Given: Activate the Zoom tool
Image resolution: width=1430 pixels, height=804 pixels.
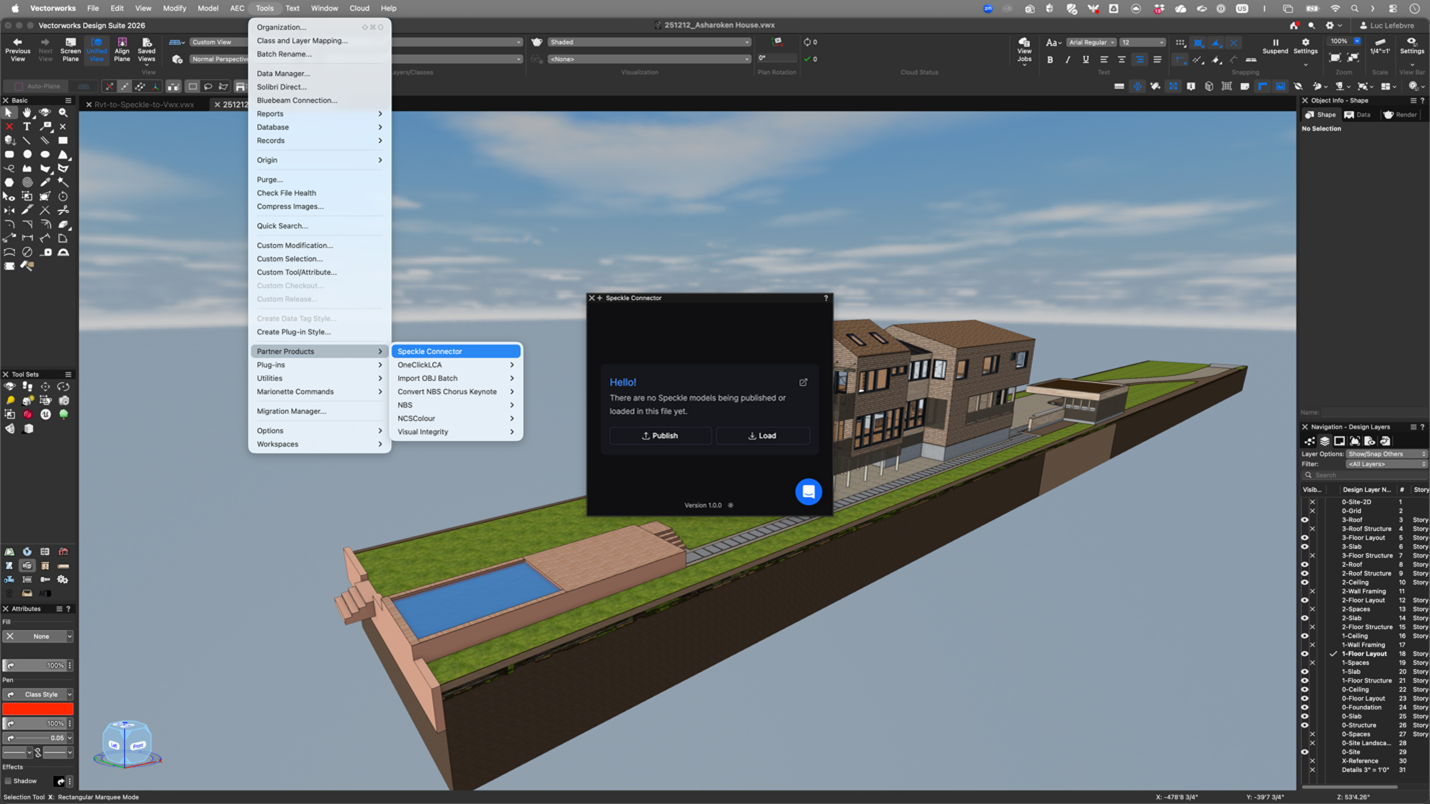Looking at the screenshot, I should (x=62, y=112).
